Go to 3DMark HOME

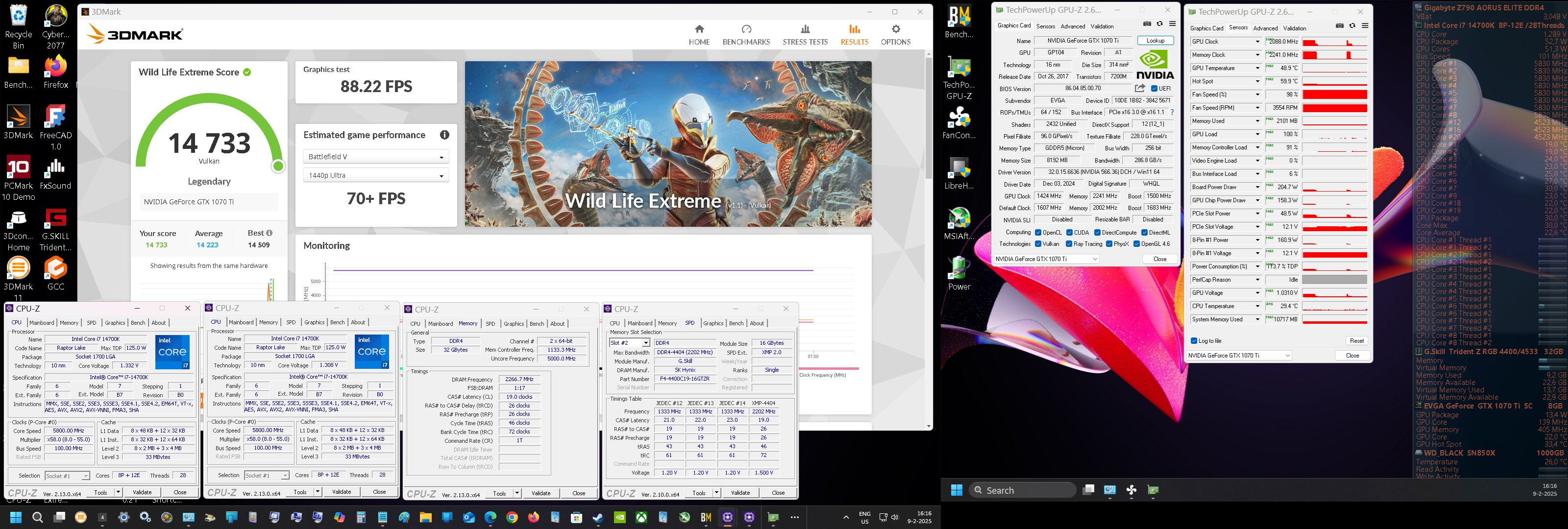[699, 35]
